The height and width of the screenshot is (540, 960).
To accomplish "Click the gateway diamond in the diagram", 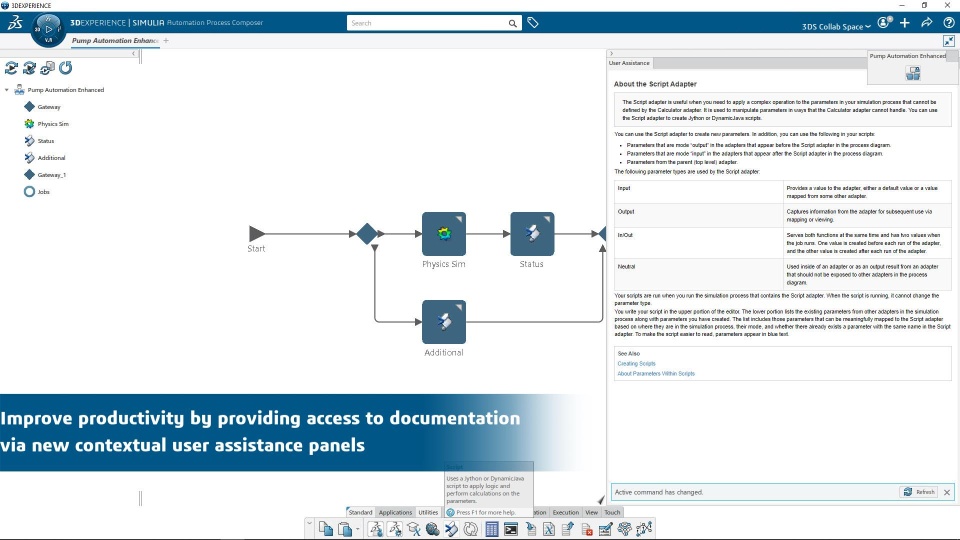I will click(x=367, y=234).
